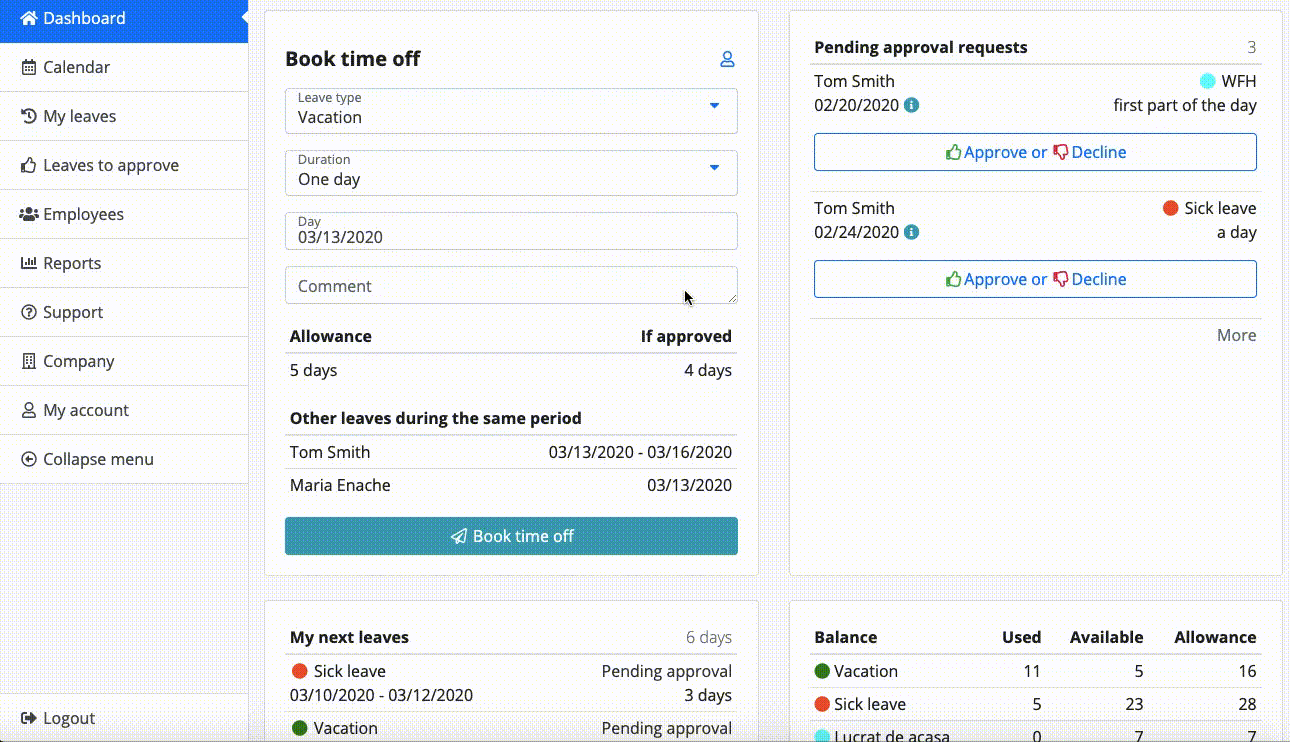Click the user icon in Book time off header

click(727, 59)
